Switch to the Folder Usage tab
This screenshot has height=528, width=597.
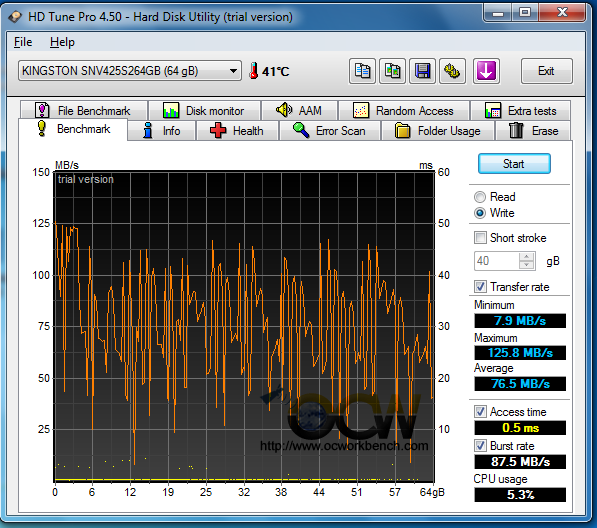pos(438,131)
